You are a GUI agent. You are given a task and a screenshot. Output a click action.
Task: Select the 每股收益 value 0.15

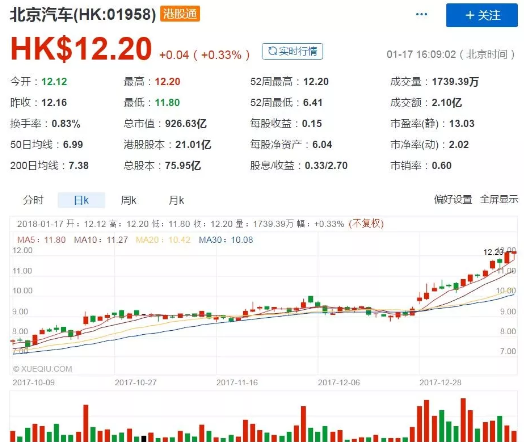click(x=312, y=124)
